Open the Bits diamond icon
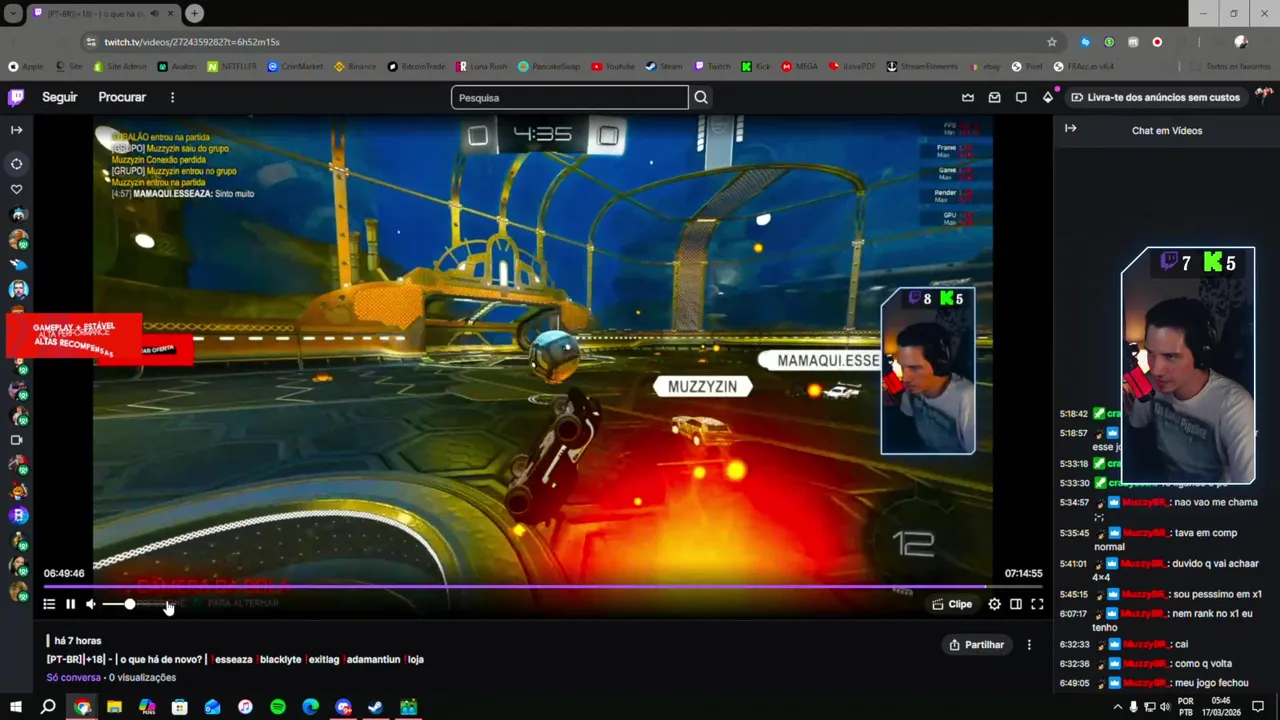Viewport: 1280px width, 720px height. pos(1047,97)
